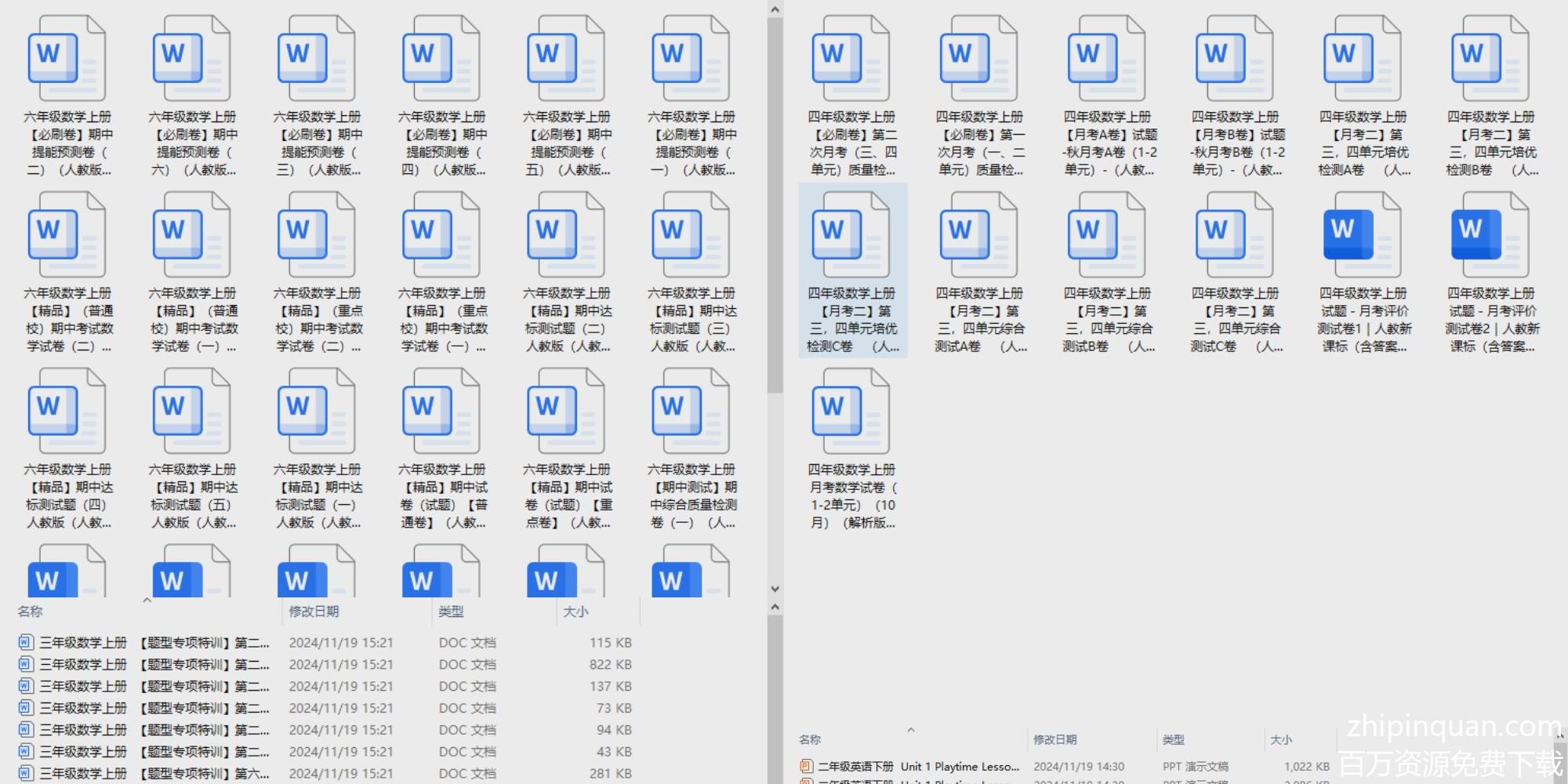Sort DOC list by 修改日期 column
The image size is (1568, 784).
point(314,612)
